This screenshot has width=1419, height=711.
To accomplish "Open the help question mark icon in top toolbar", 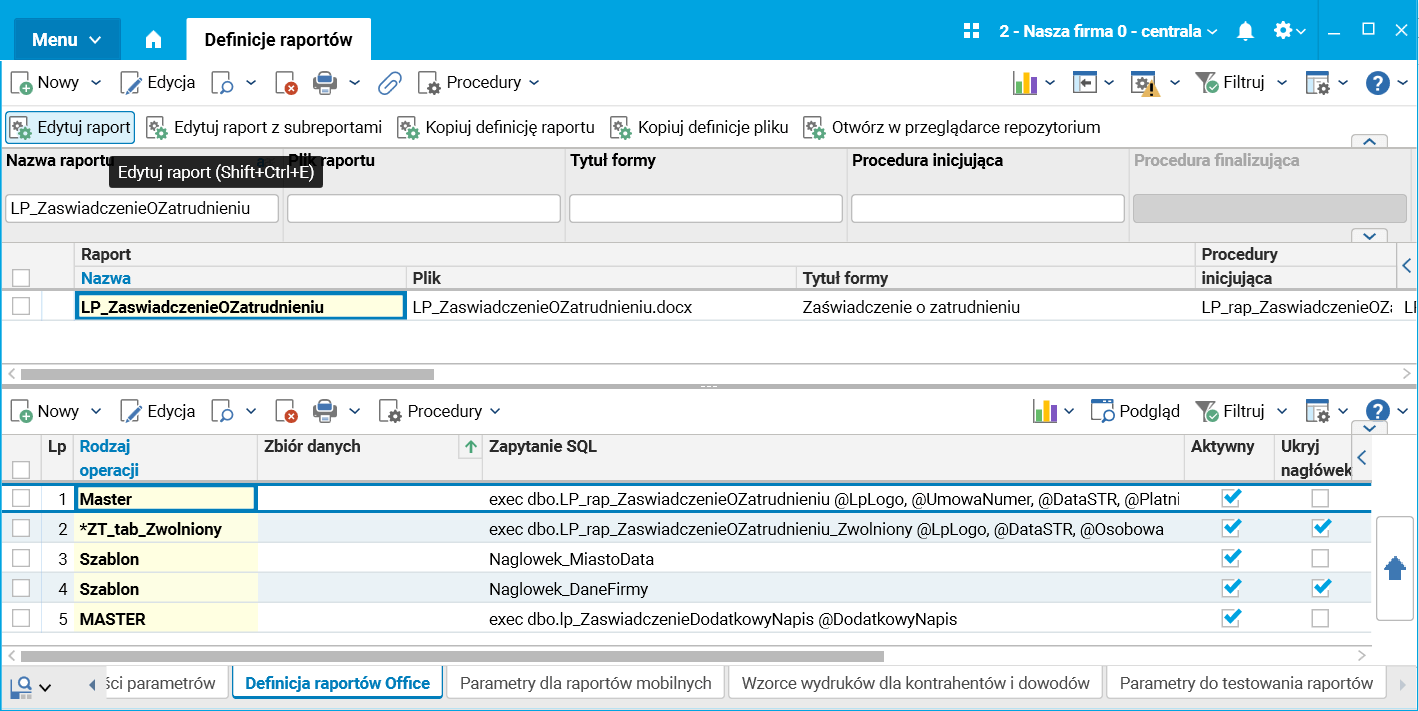I will point(1377,83).
